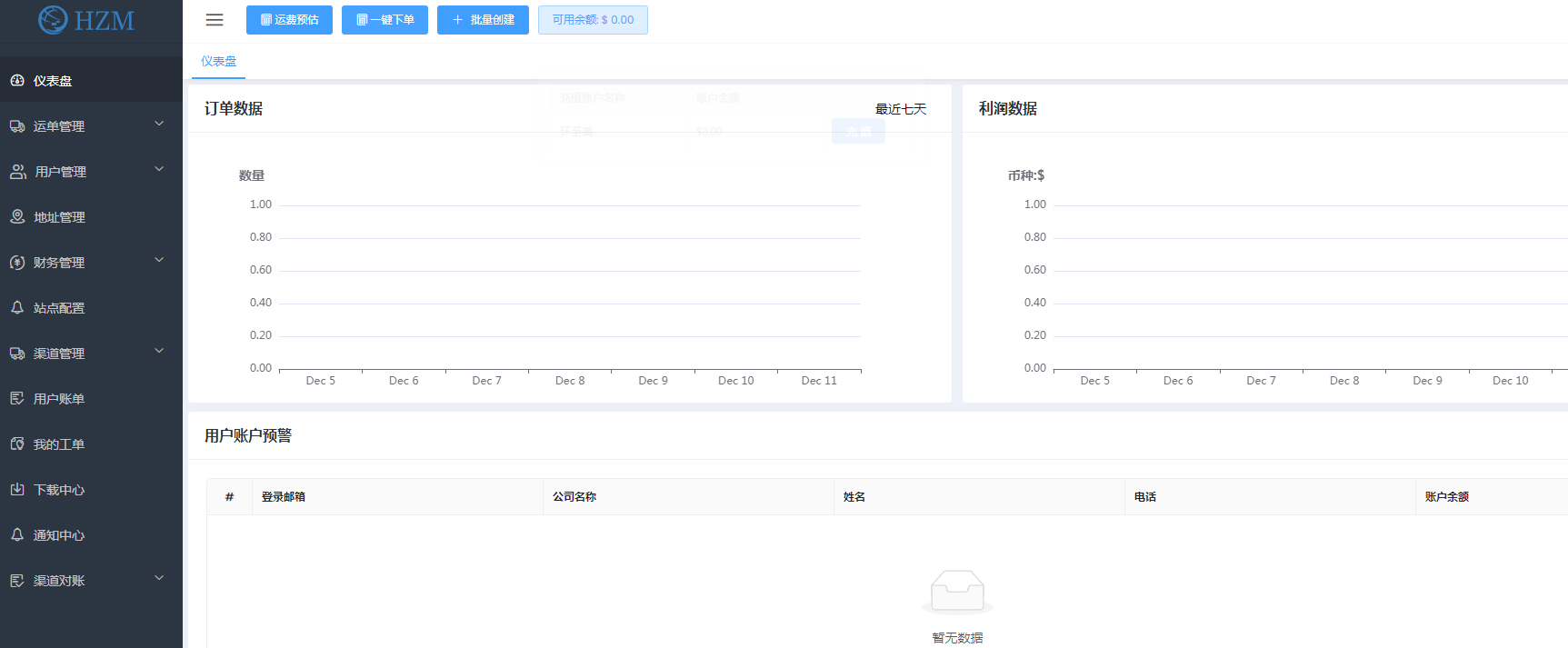Click the HZM logo
This screenshot has width=1568, height=648.
coord(87,20)
